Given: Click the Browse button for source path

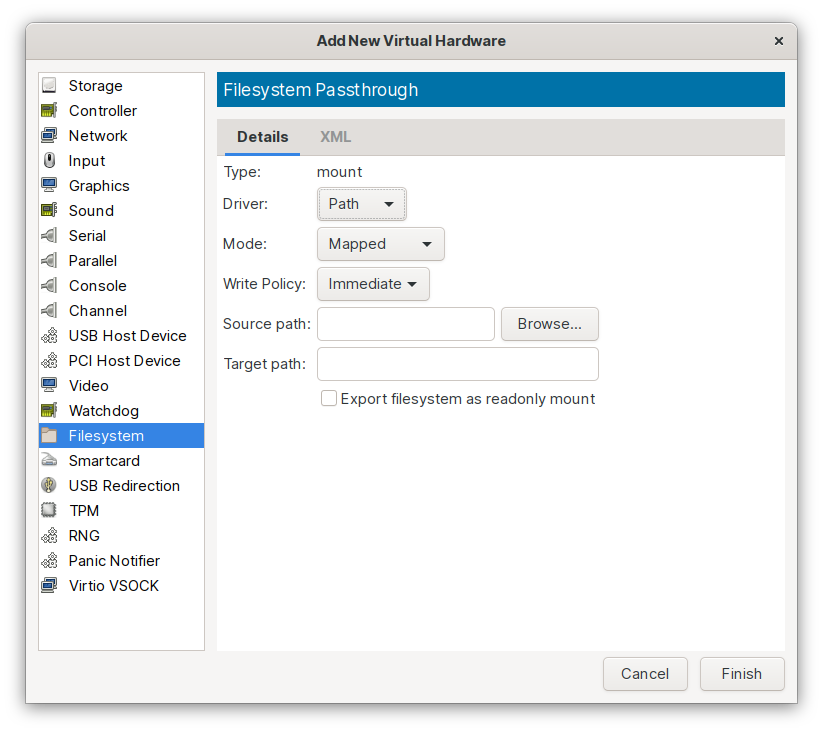Looking at the screenshot, I should 549,323.
